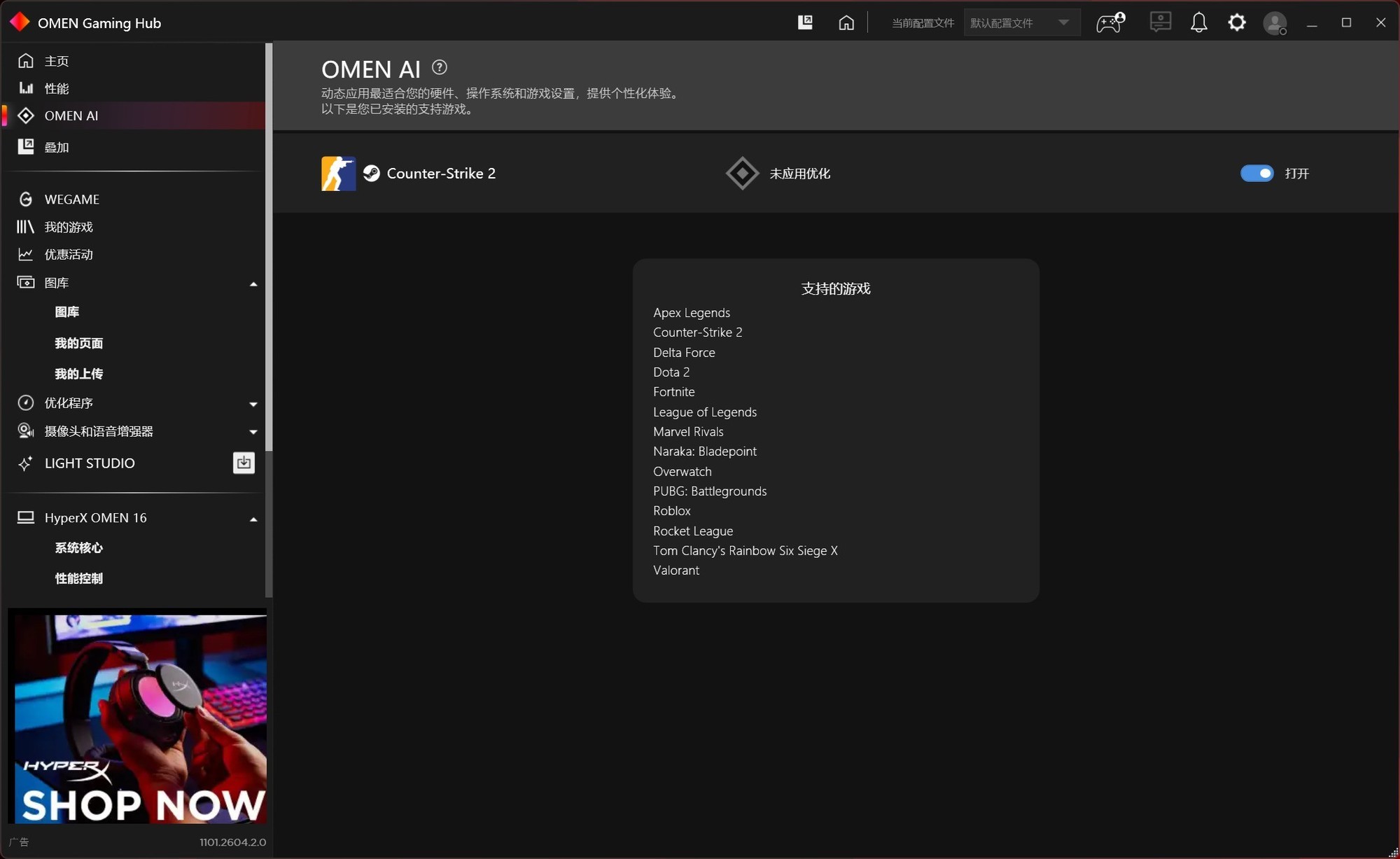1400x859 pixels.
Task: Open the overlay icon in the top bar
Action: [805, 22]
